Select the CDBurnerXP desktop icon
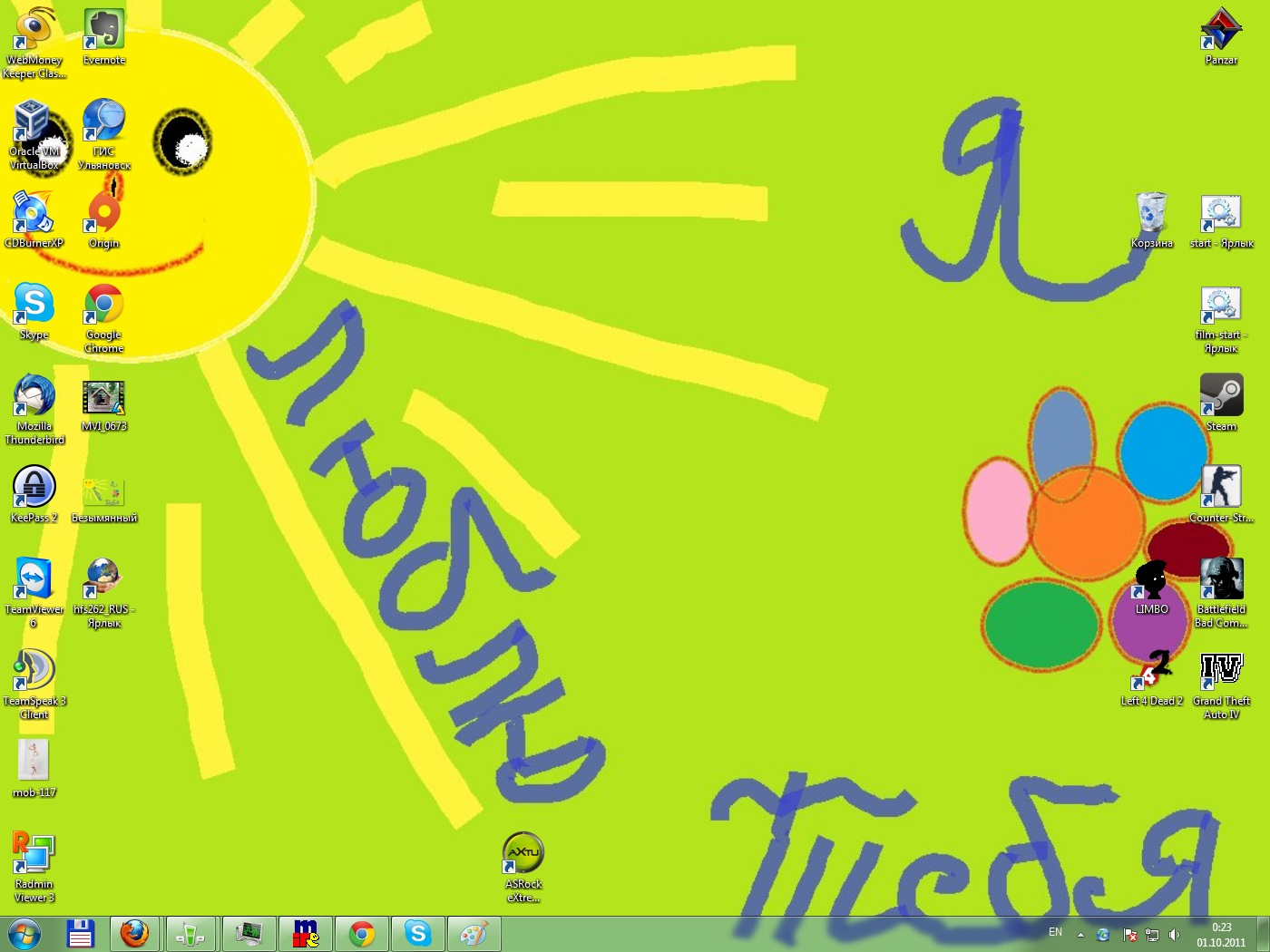This screenshot has height=952, width=1270. point(34,220)
